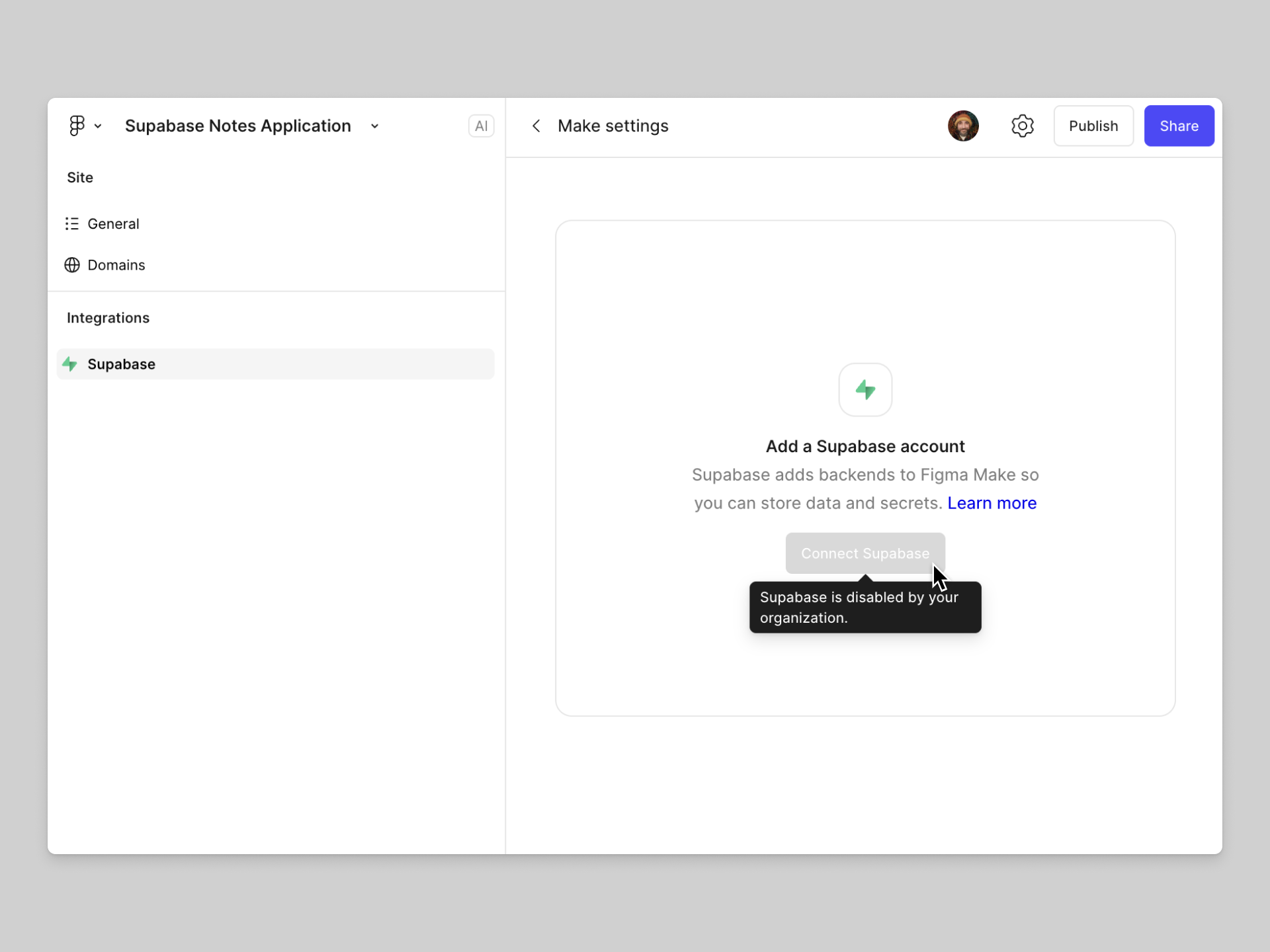Click the Supabase bolt icon in sidebar
Image resolution: width=1270 pixels, height=952 pixels.
click(x=69, y=364)
